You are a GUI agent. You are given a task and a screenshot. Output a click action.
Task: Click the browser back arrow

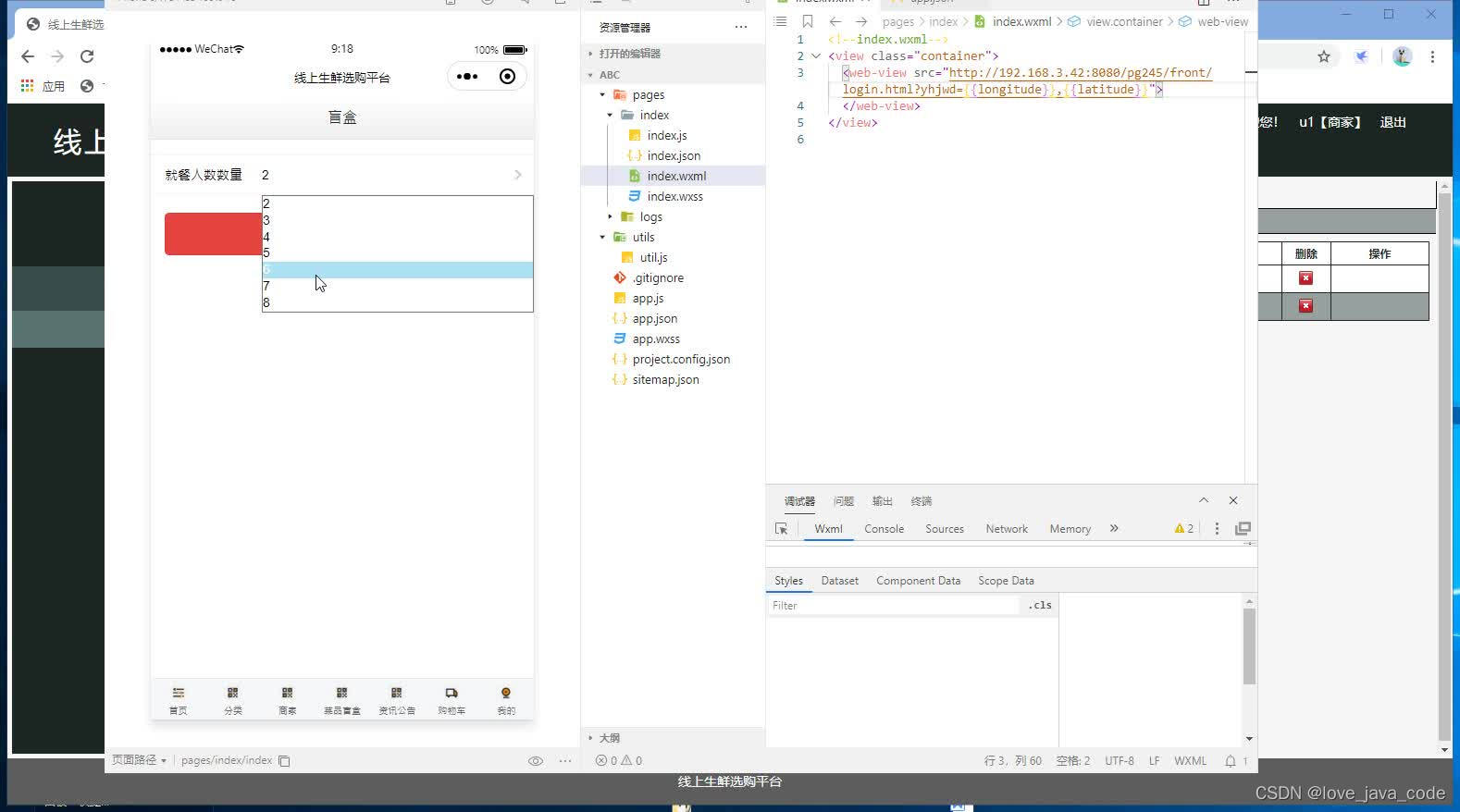28,56
